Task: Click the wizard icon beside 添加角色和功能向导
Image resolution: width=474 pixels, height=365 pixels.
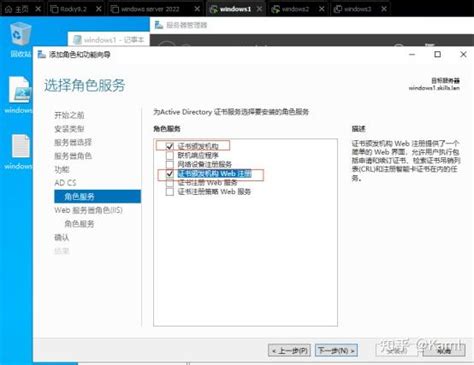Action: tap(42, 54)
